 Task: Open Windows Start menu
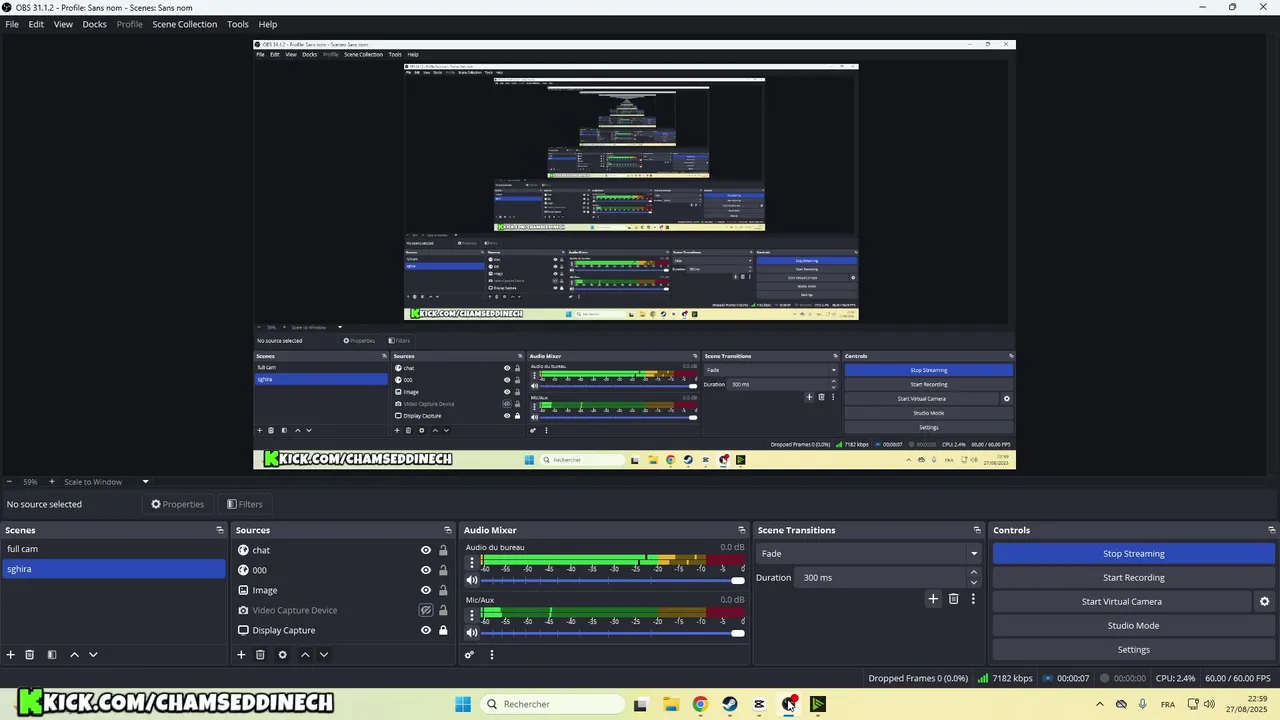[463, 704]
